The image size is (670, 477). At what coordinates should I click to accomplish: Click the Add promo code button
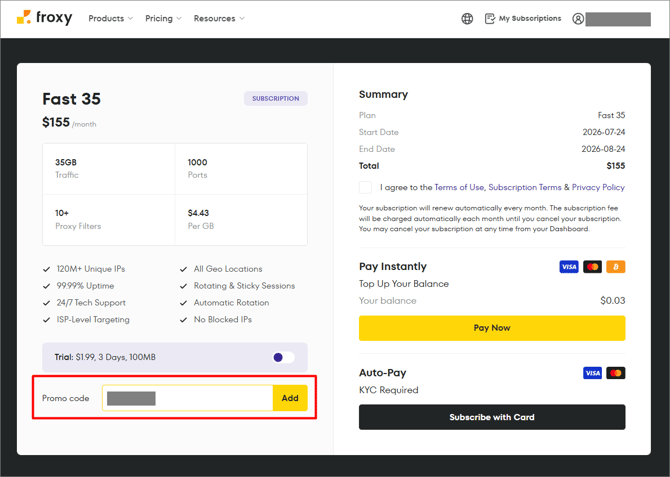tap(290, 398)
